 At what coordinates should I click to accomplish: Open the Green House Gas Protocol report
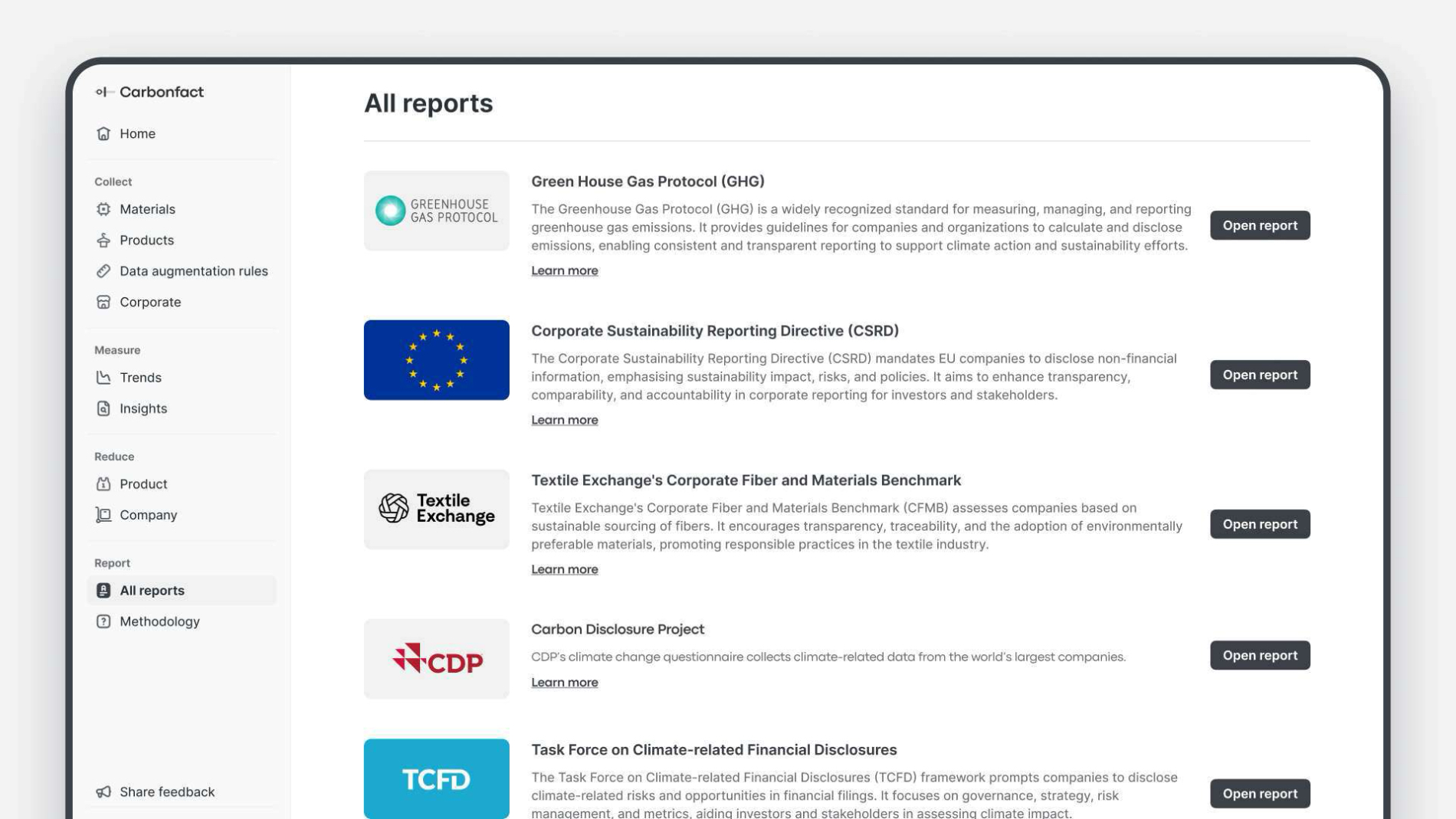tap(1260, 225)
